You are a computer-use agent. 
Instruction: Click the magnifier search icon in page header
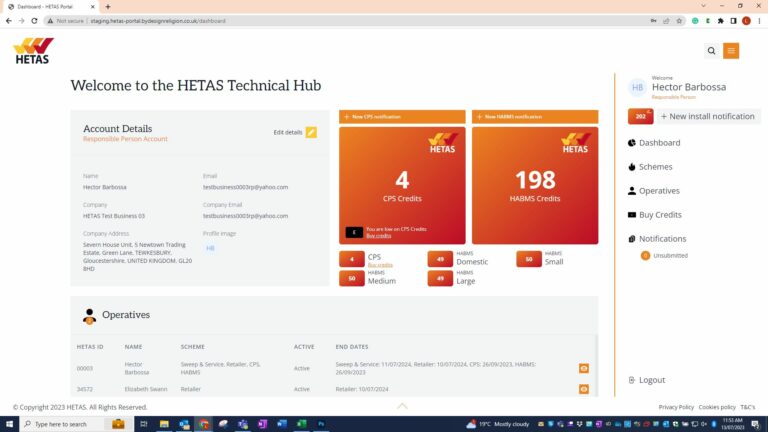click(711, 50)
